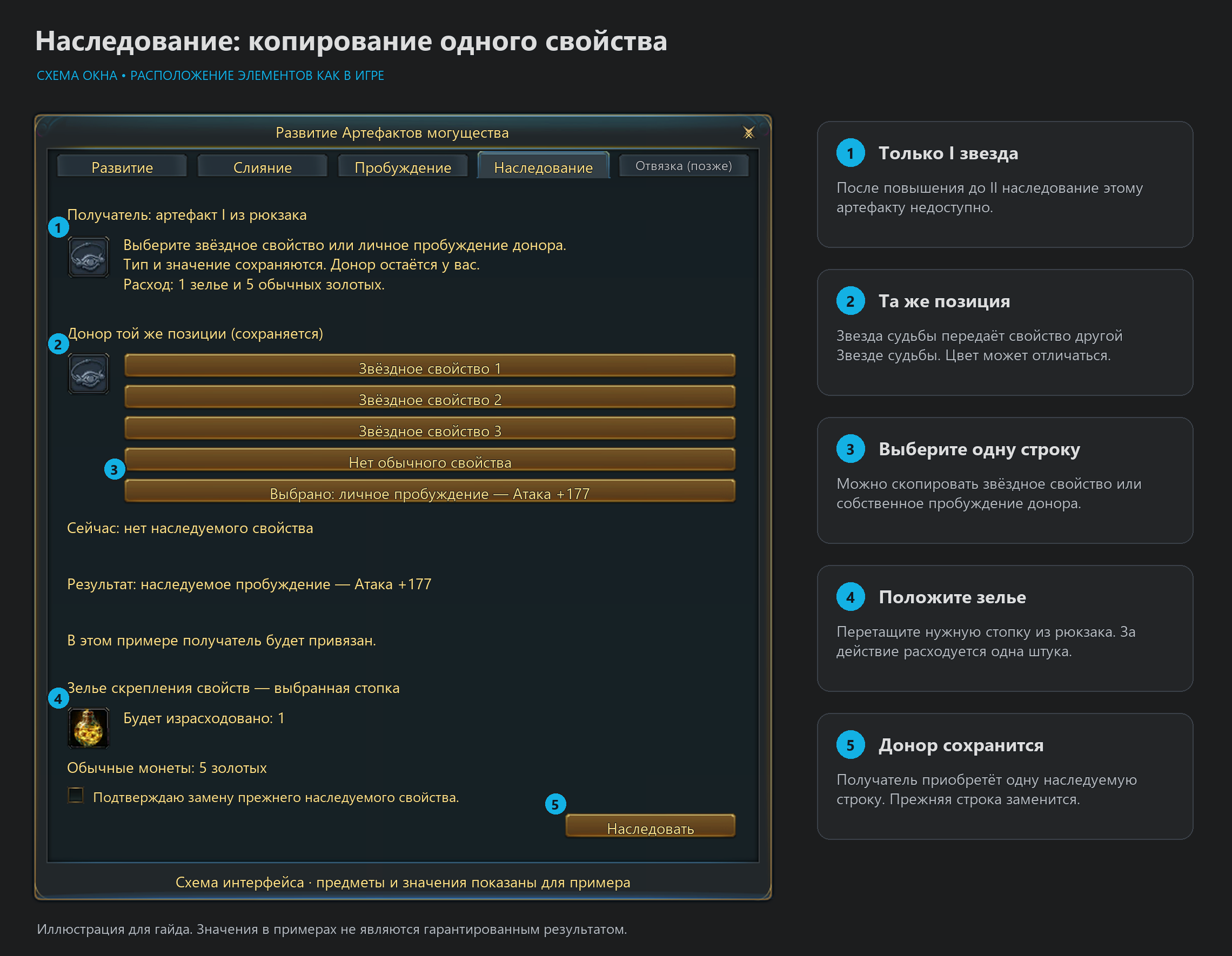The height and width of the screenshot is (956, 1232).
Task: Click the Выберите одну строку card heading
Action: pyautogui.click(x=979, y=449)
